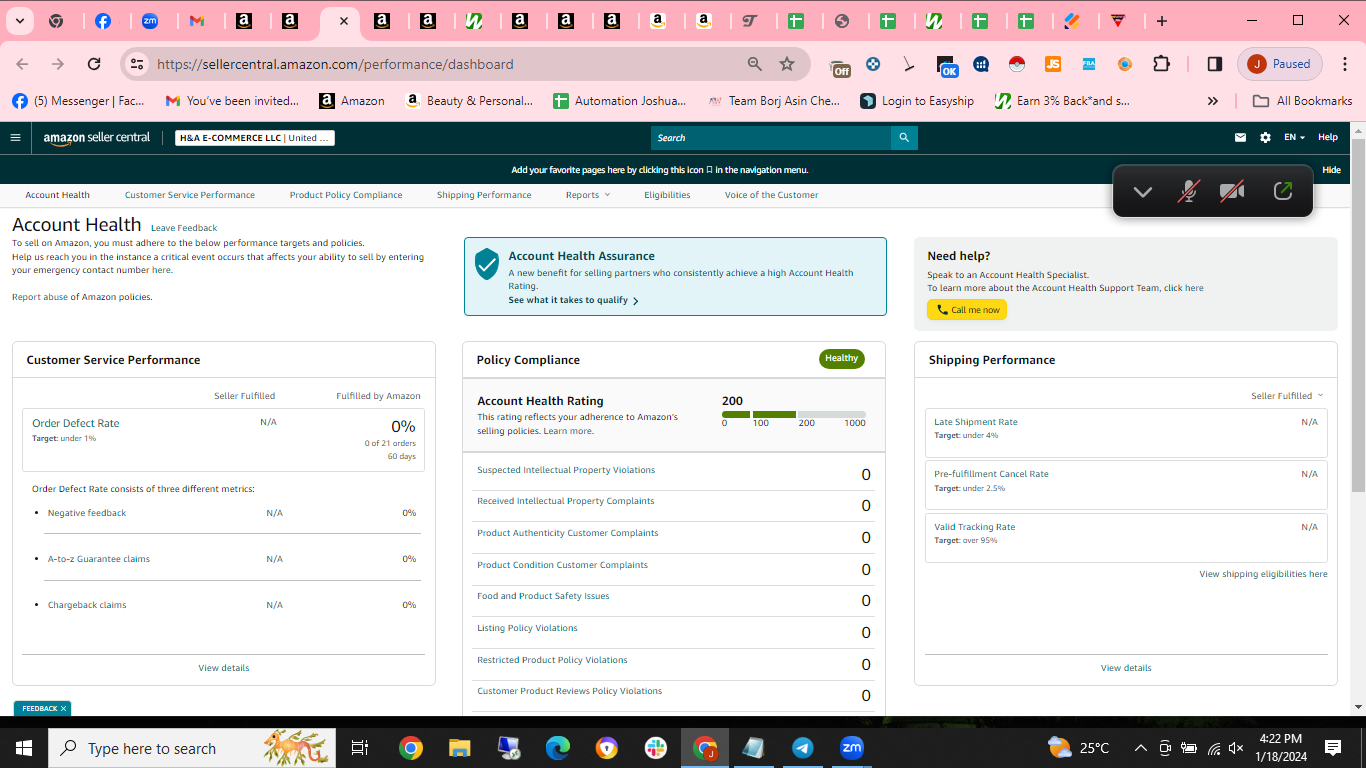The height and width of the screenshot is (768, 1366).
Task: Select the Account Health menu tab
Action: (x=58, y=195)
